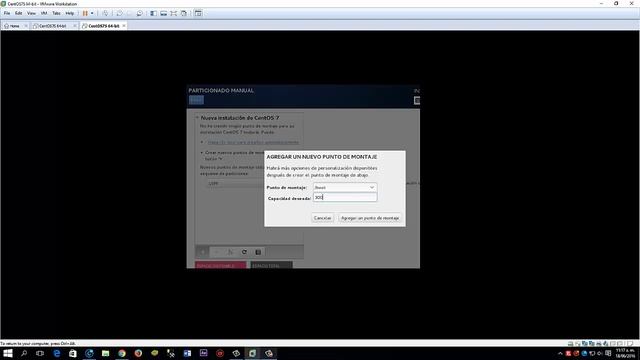Open the Edit menu
This screenshot has width=640, height=360.
coord(19,13)
